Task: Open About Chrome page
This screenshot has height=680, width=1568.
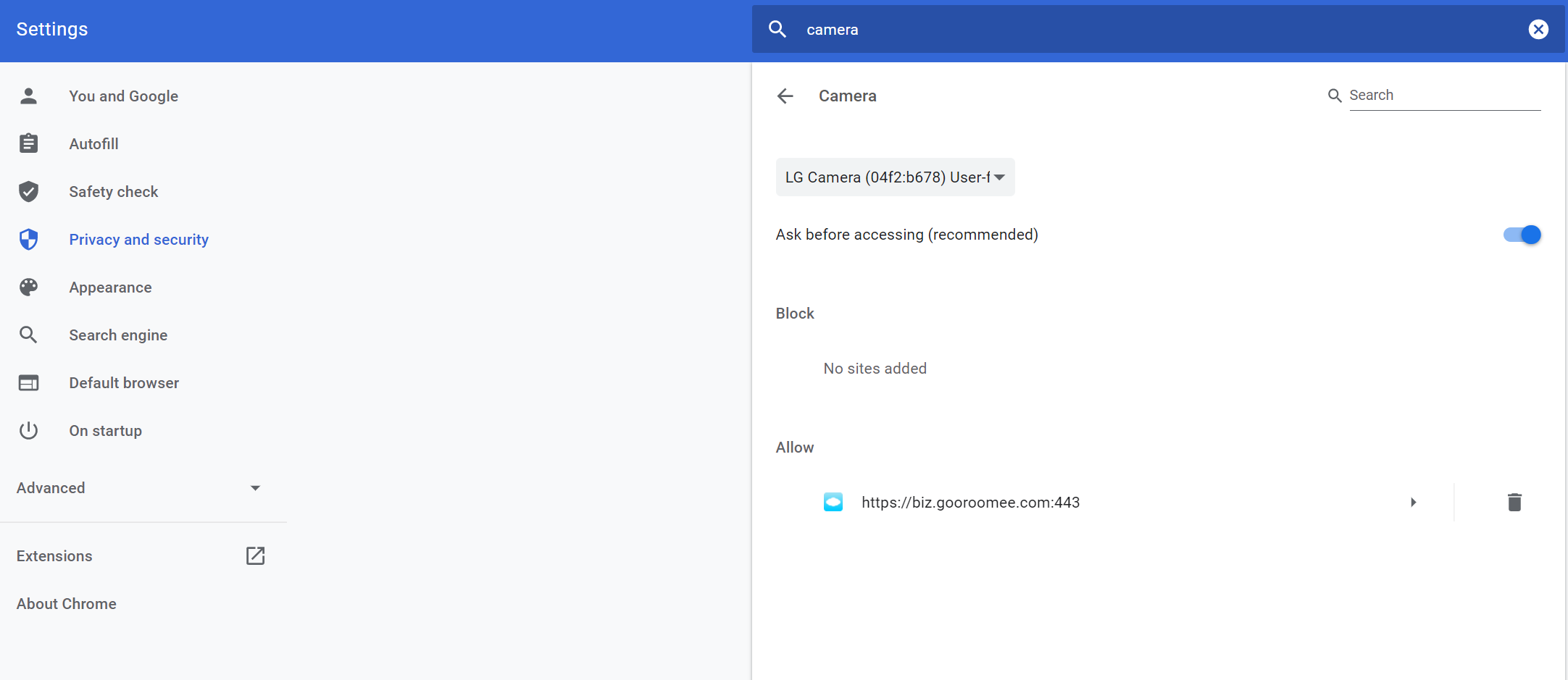Action: (67, 604)
